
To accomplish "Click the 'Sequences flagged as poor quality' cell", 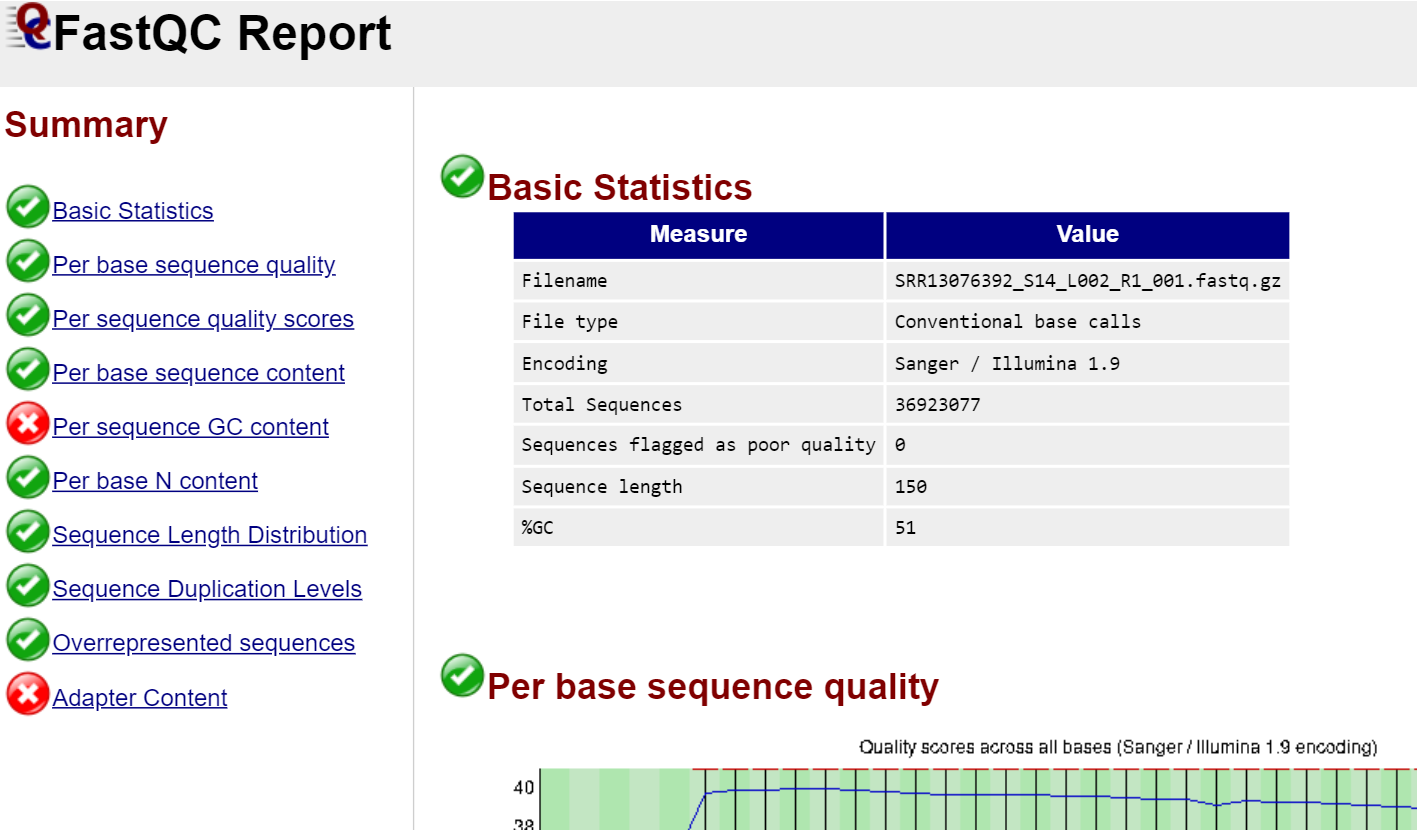I will pos(699,445).
